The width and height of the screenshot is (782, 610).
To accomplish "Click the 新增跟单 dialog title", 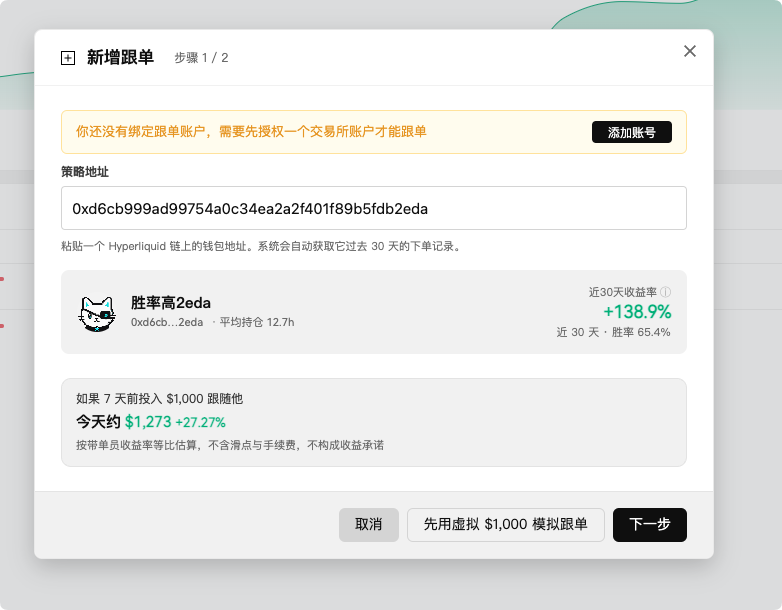I will pos(120,57).
